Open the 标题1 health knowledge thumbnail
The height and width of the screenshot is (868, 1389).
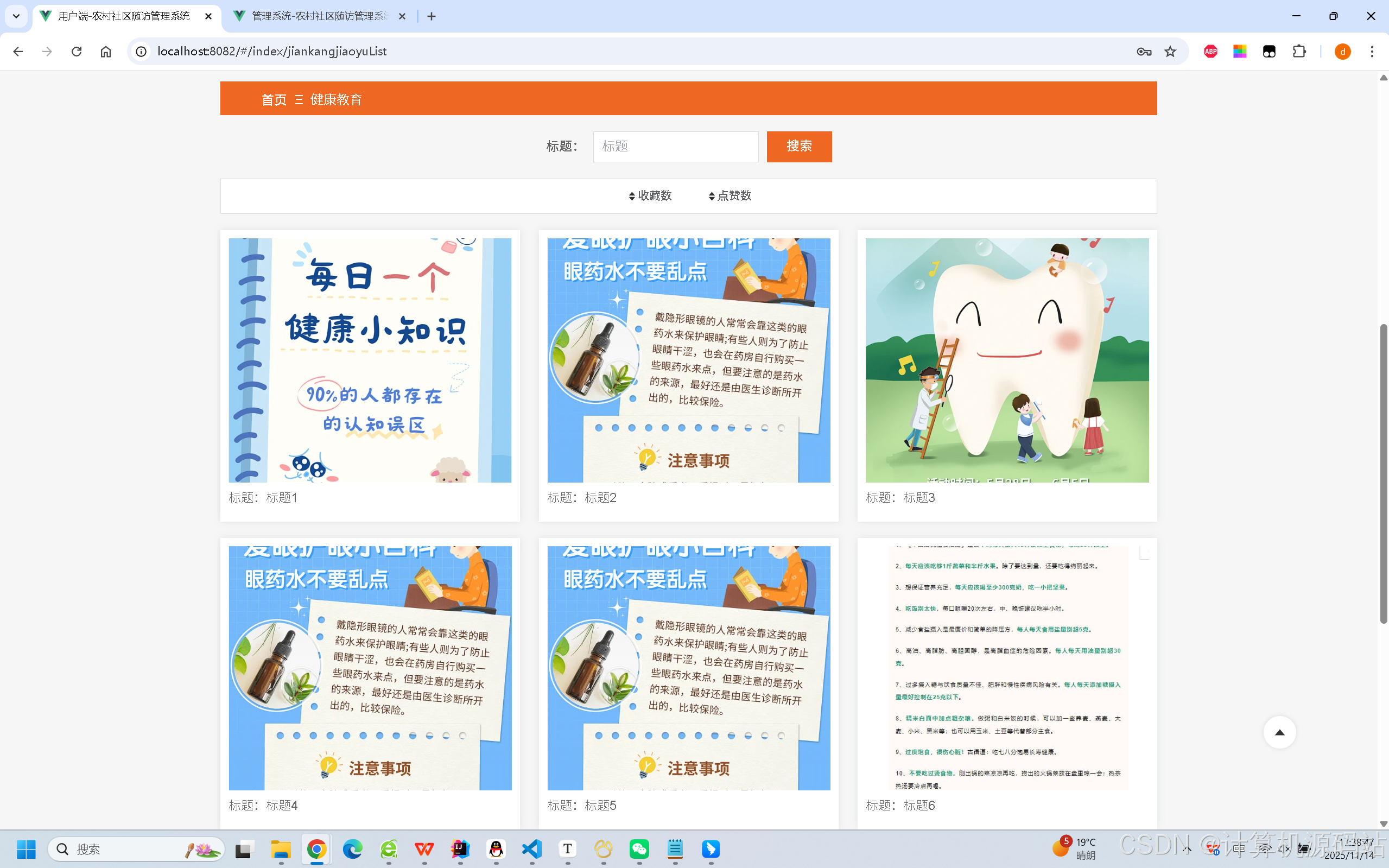coord(370,360)
